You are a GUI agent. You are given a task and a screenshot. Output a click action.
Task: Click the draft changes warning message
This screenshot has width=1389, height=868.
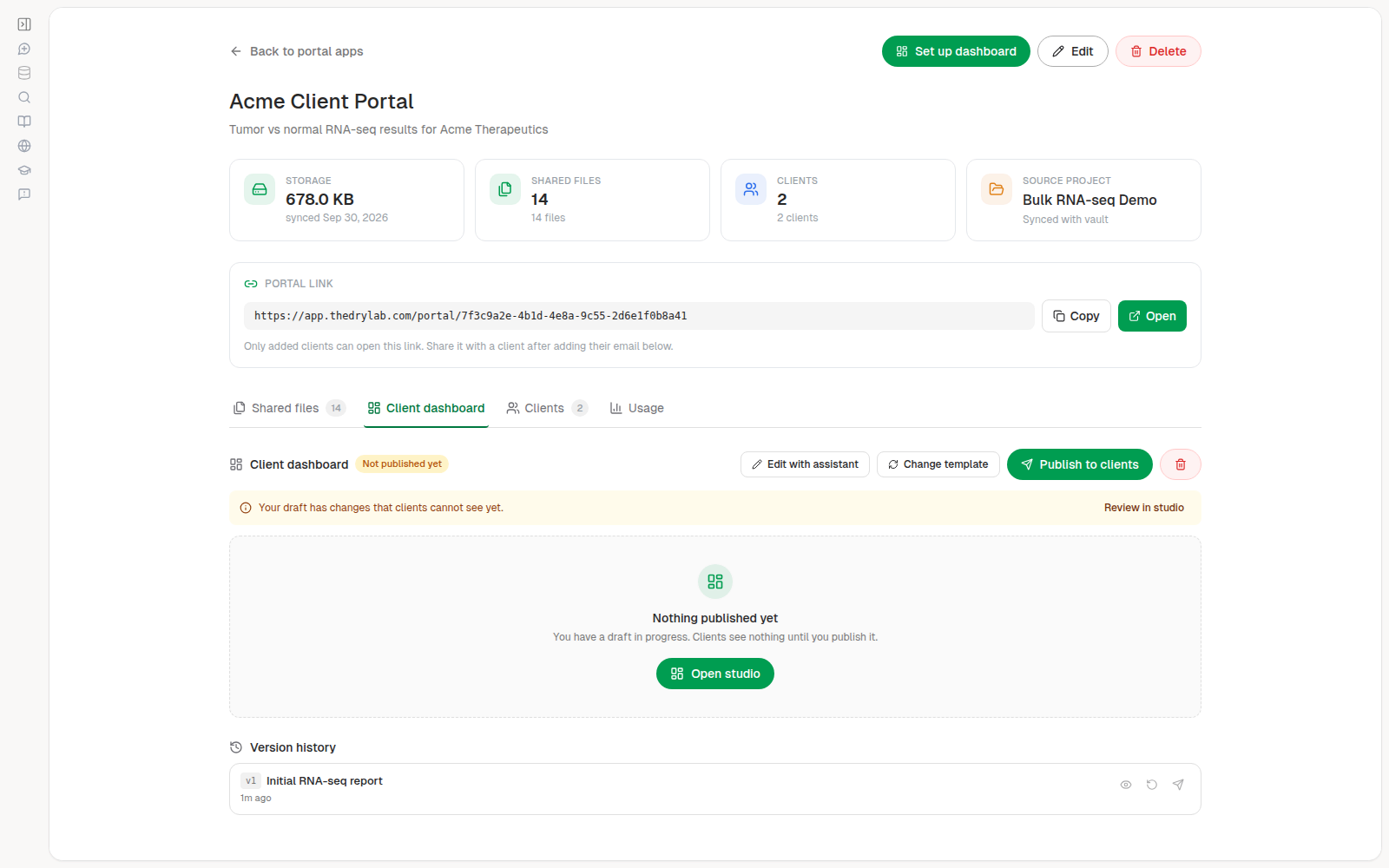(381, 508)
